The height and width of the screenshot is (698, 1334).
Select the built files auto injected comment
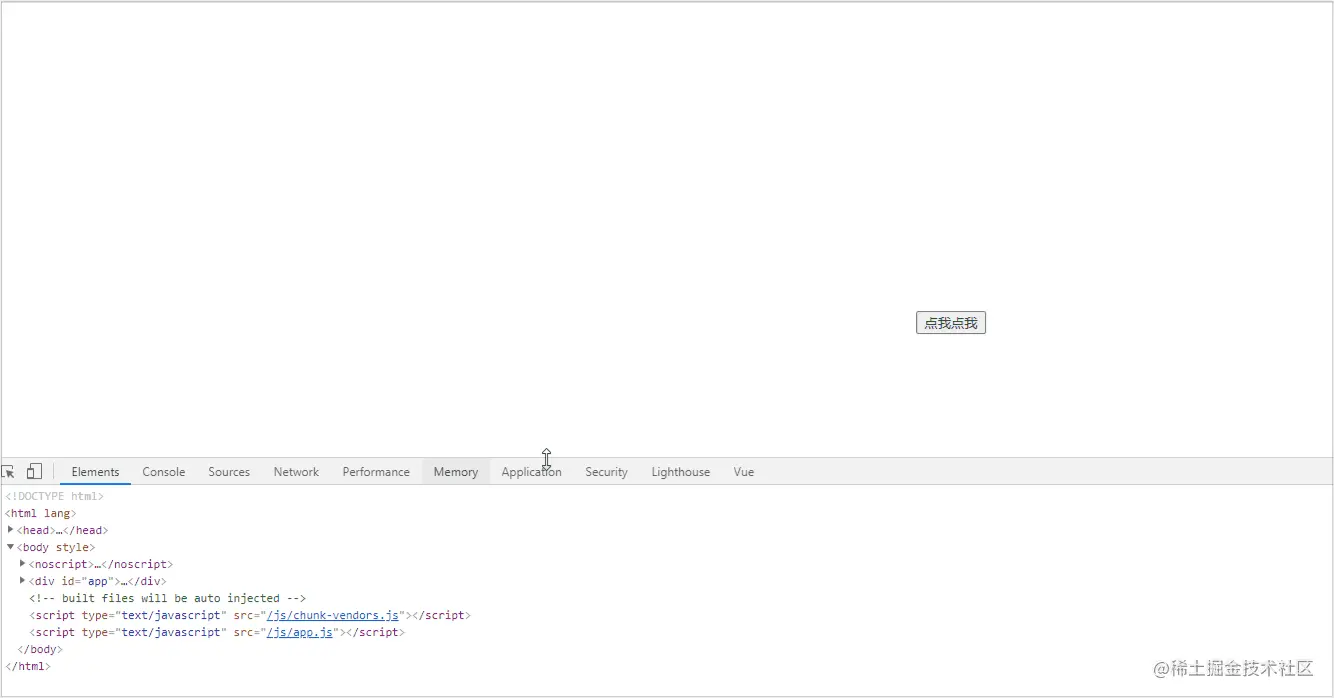[168, 598]
